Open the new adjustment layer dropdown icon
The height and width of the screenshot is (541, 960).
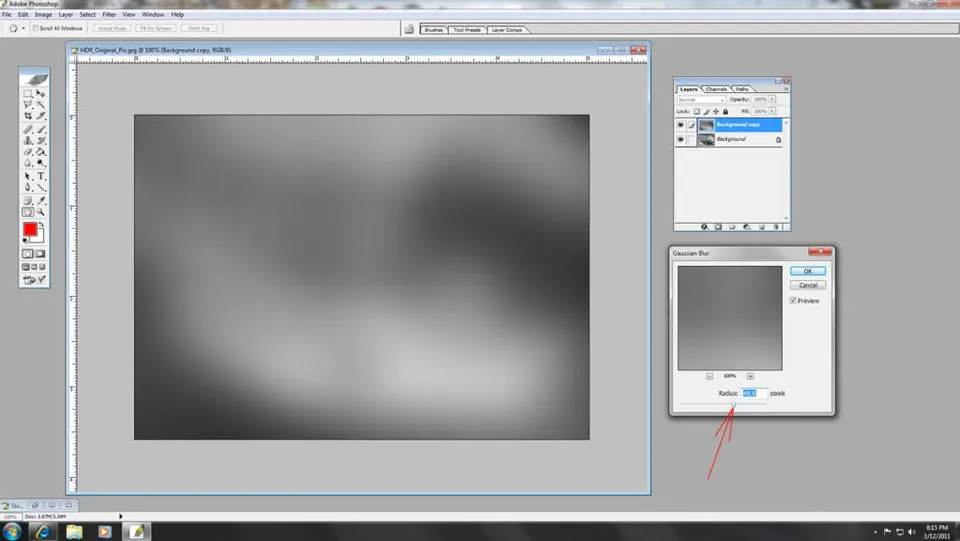(747, 227)
